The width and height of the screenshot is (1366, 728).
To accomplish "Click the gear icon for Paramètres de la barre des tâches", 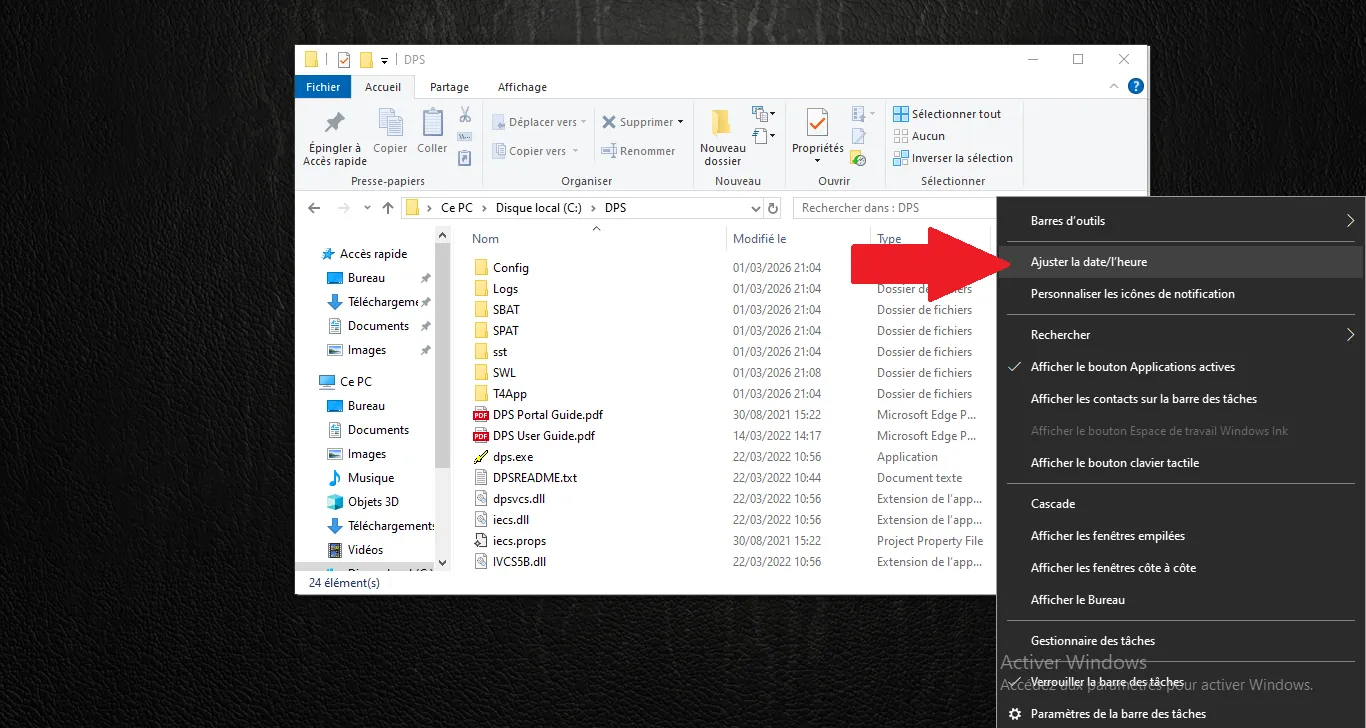I will pyautogui.click(x=1015, y=713).
